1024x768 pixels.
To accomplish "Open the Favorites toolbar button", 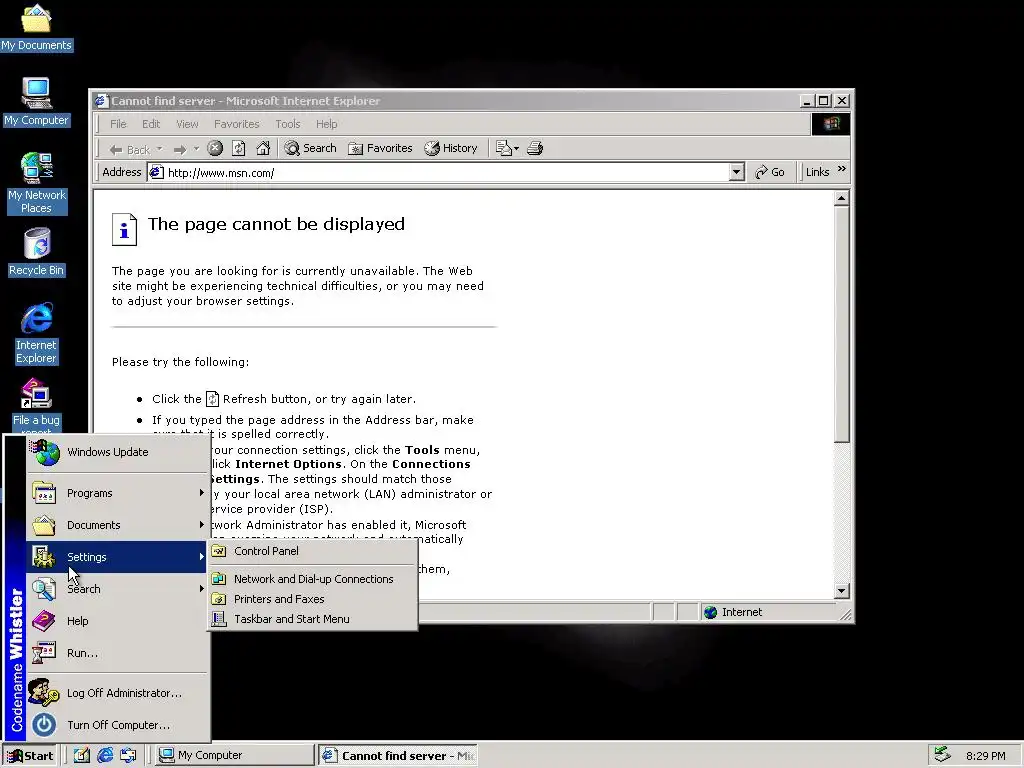I will [x=380, y=148].
